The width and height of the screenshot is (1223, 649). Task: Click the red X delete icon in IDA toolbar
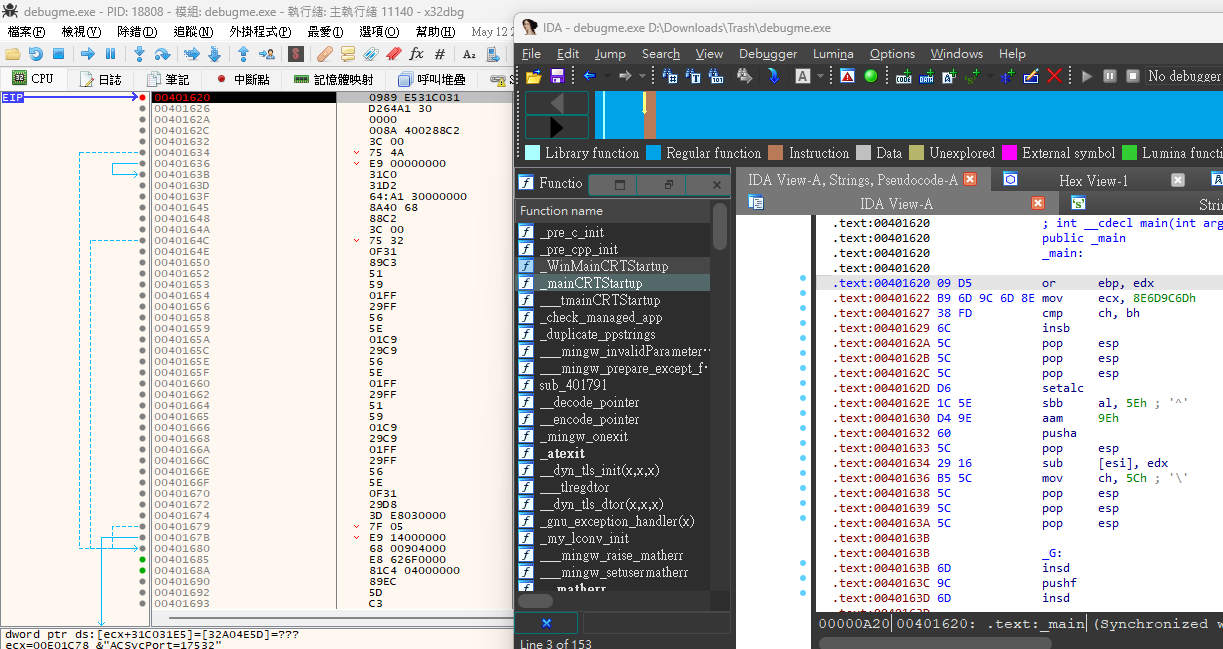1054,76
